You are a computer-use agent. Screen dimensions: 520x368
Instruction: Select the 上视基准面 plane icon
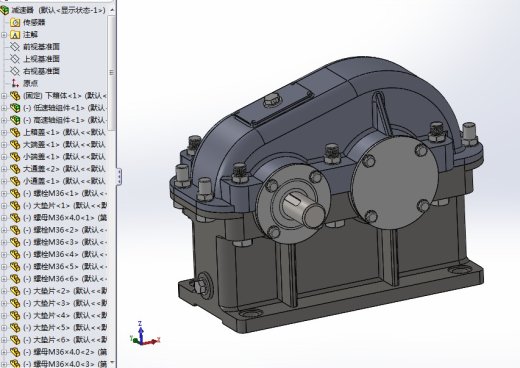[15, 59]
